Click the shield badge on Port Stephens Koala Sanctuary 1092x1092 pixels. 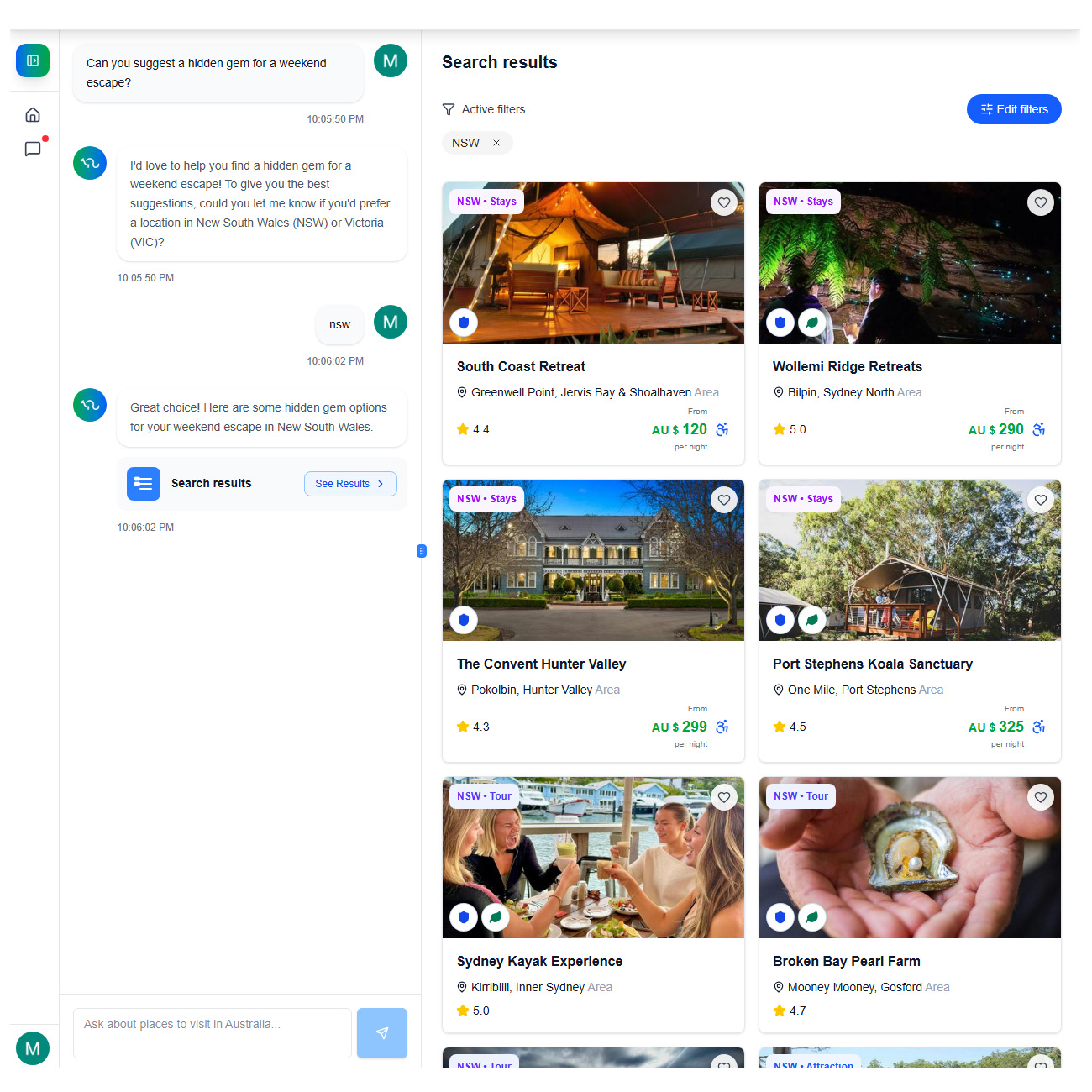point(780,620)
